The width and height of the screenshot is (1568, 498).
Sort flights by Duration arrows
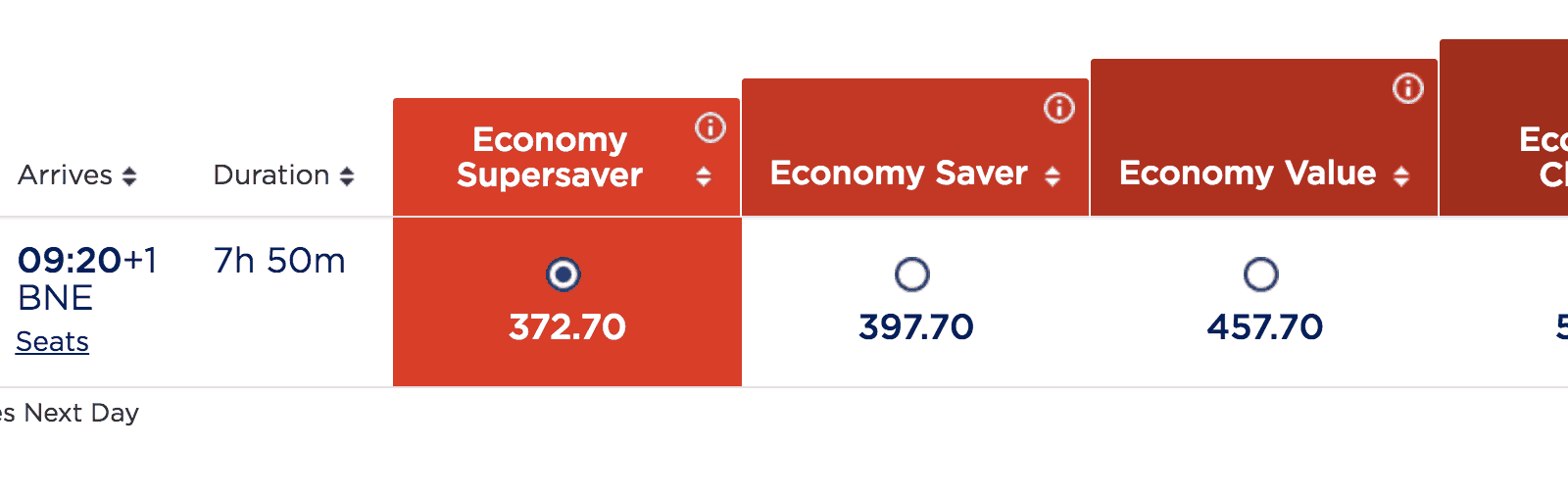click(347, 176)
